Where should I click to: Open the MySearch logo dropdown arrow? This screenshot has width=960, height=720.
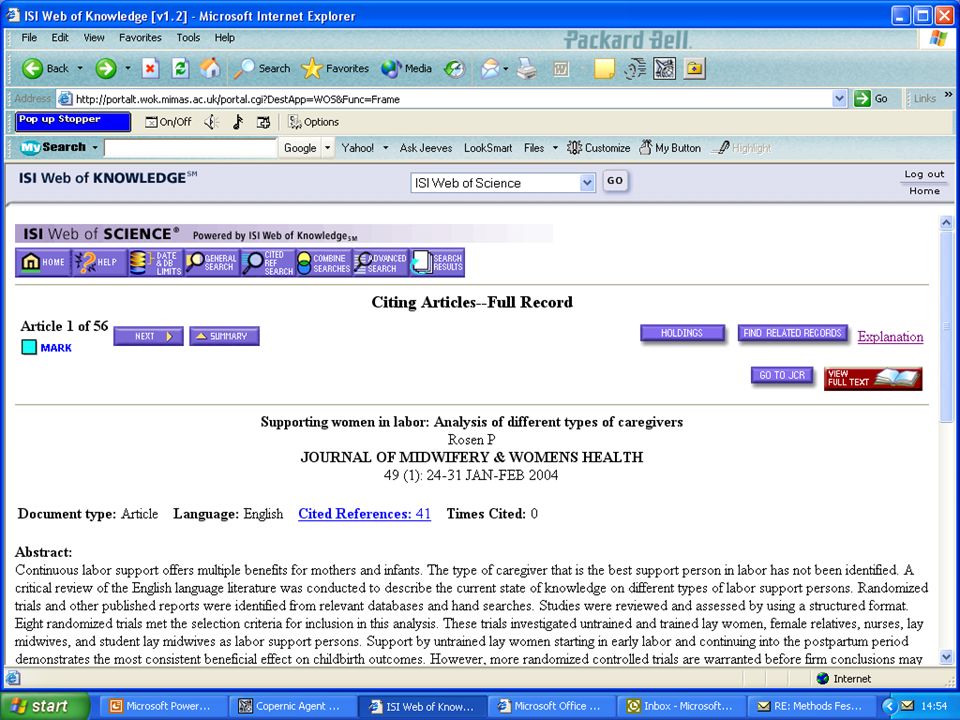tap(95, 148)
